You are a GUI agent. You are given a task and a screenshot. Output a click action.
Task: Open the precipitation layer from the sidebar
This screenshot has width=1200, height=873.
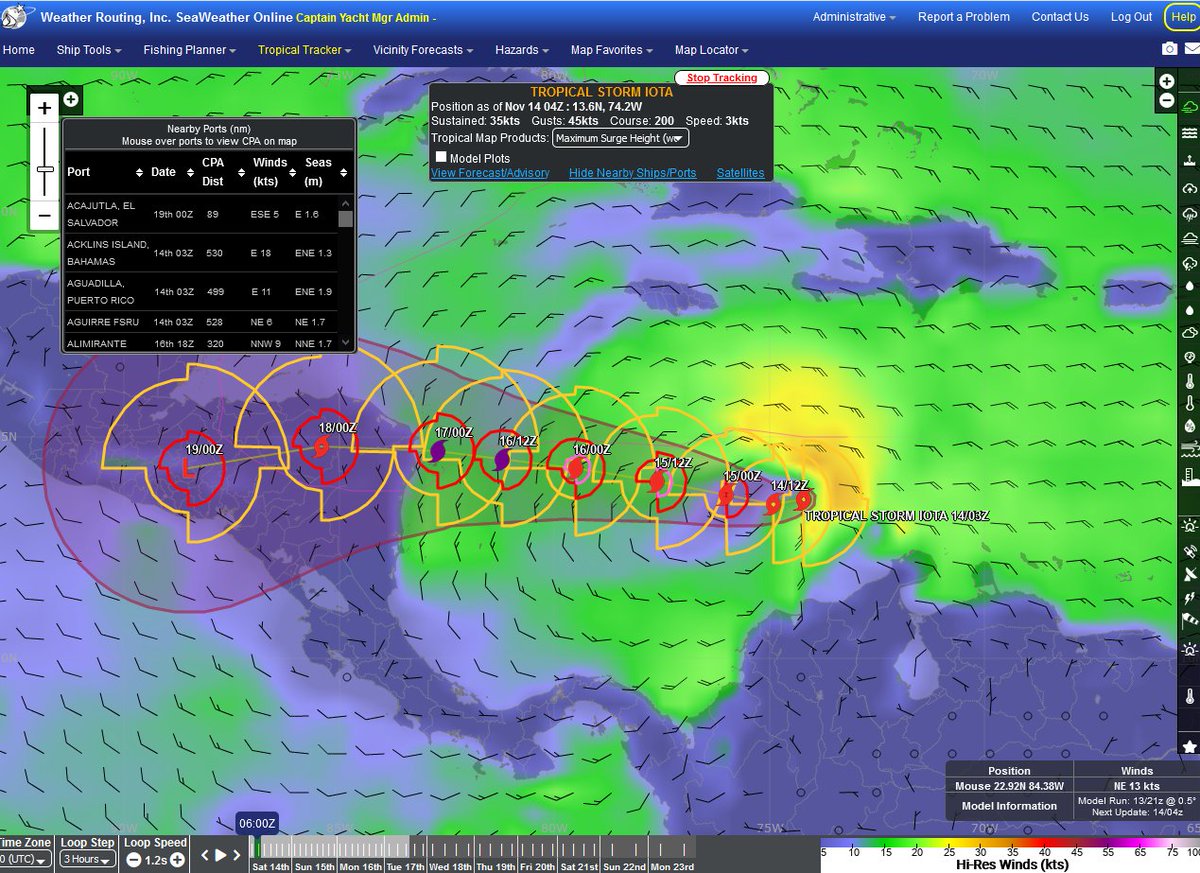pos(1187,212)
